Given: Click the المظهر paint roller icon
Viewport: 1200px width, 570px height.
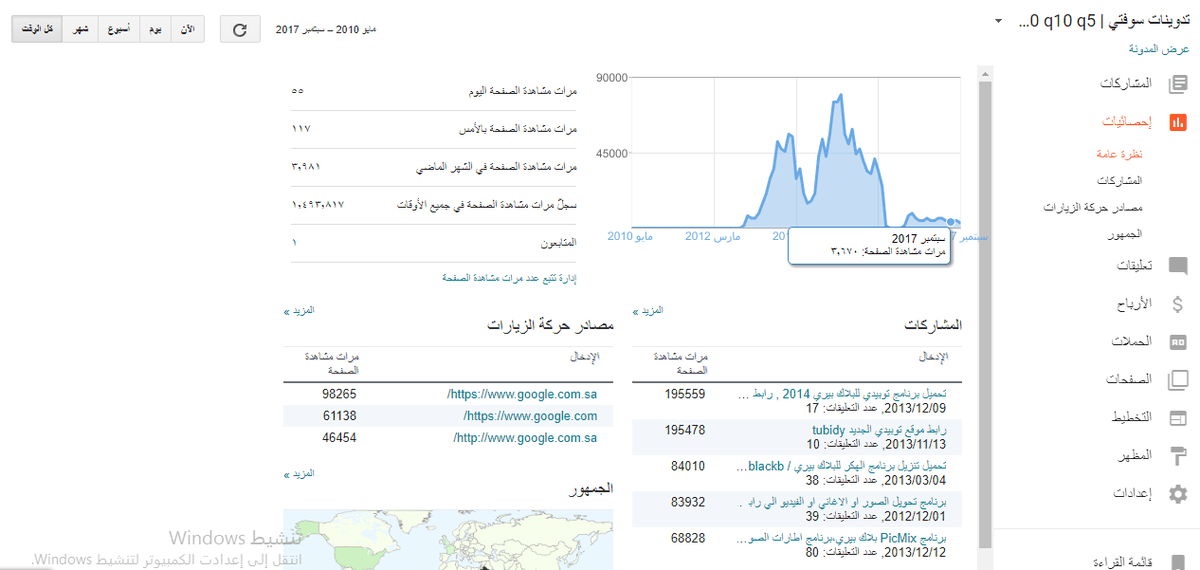Looking at the screenshot, I should (x=1178, y=455).
